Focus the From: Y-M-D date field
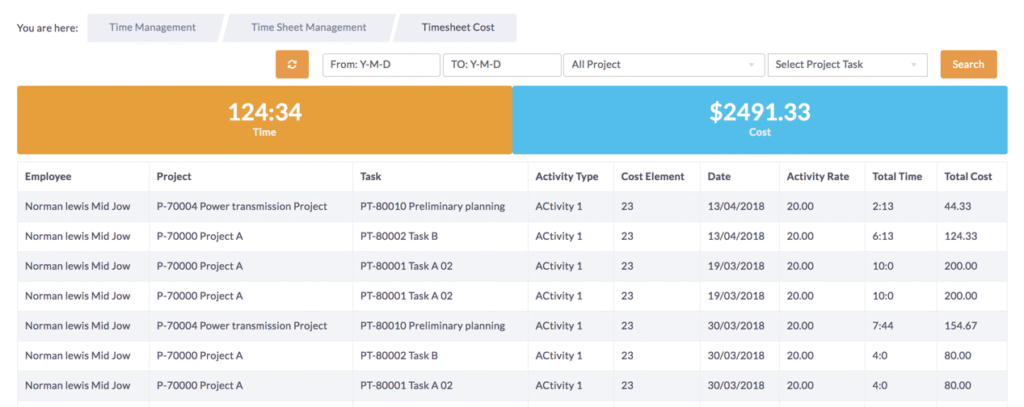Viewport: 1024px width, 407px height. tap(381, 65)
